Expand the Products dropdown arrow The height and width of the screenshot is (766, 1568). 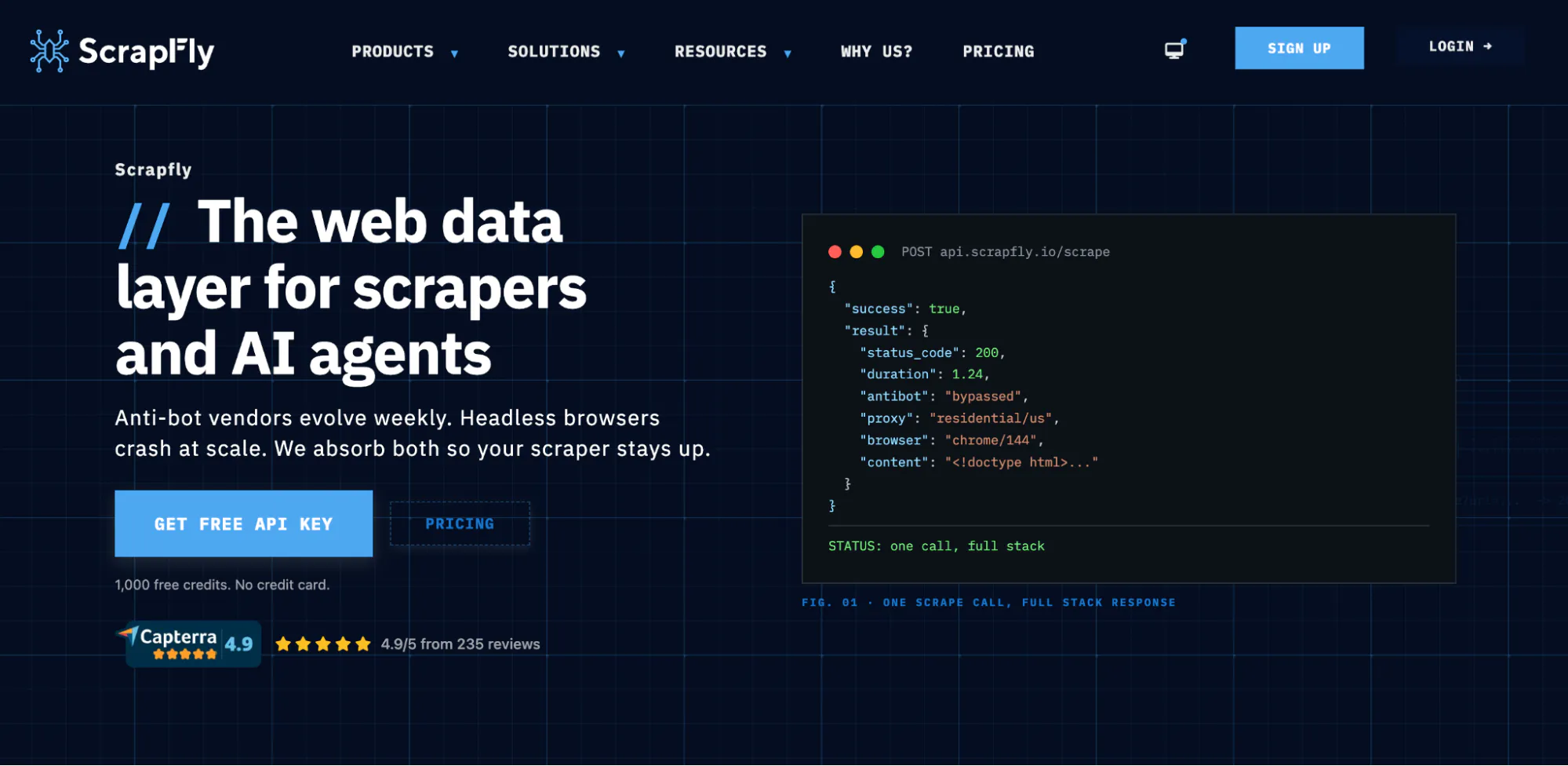(x=454, y=53)
